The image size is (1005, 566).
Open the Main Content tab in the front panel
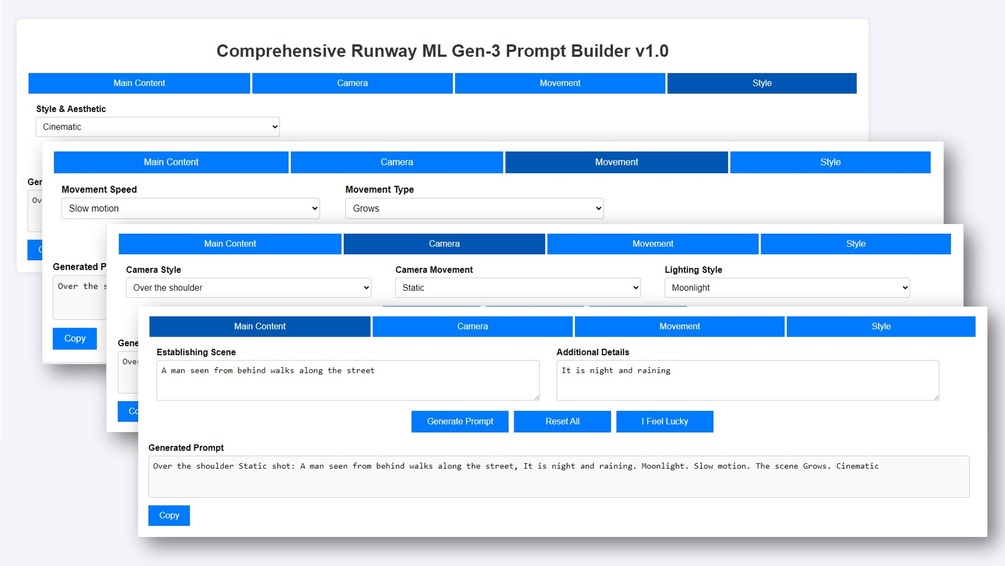[x=260, y=326]
